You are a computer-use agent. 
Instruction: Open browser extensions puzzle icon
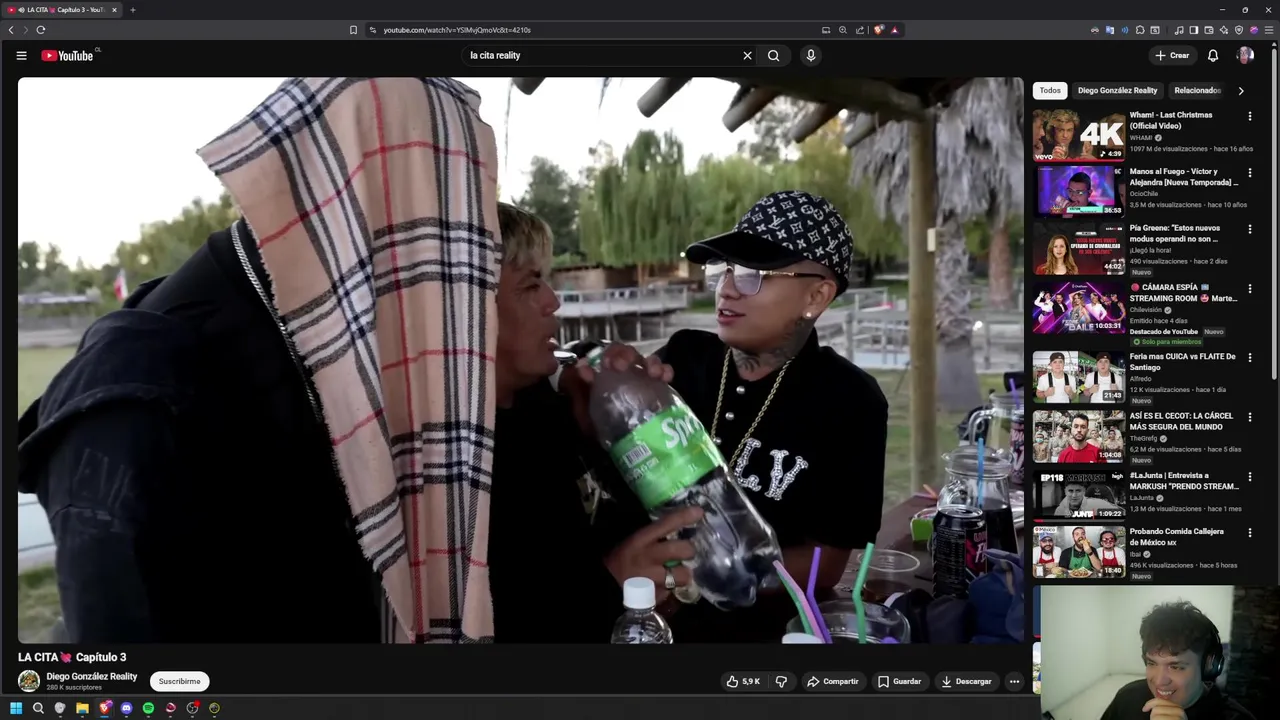pos(1140,30)
